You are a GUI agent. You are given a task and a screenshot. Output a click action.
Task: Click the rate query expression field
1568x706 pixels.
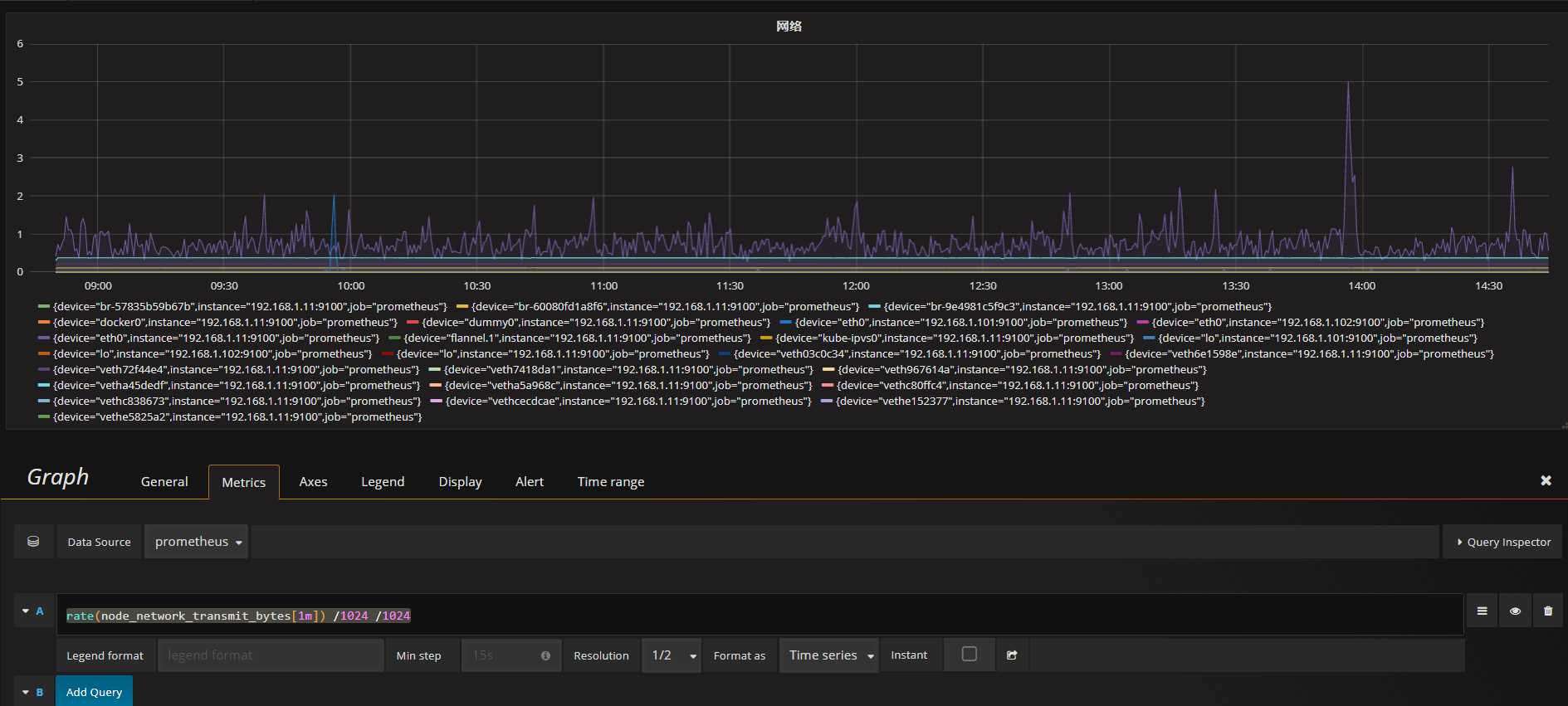[760, 615]
